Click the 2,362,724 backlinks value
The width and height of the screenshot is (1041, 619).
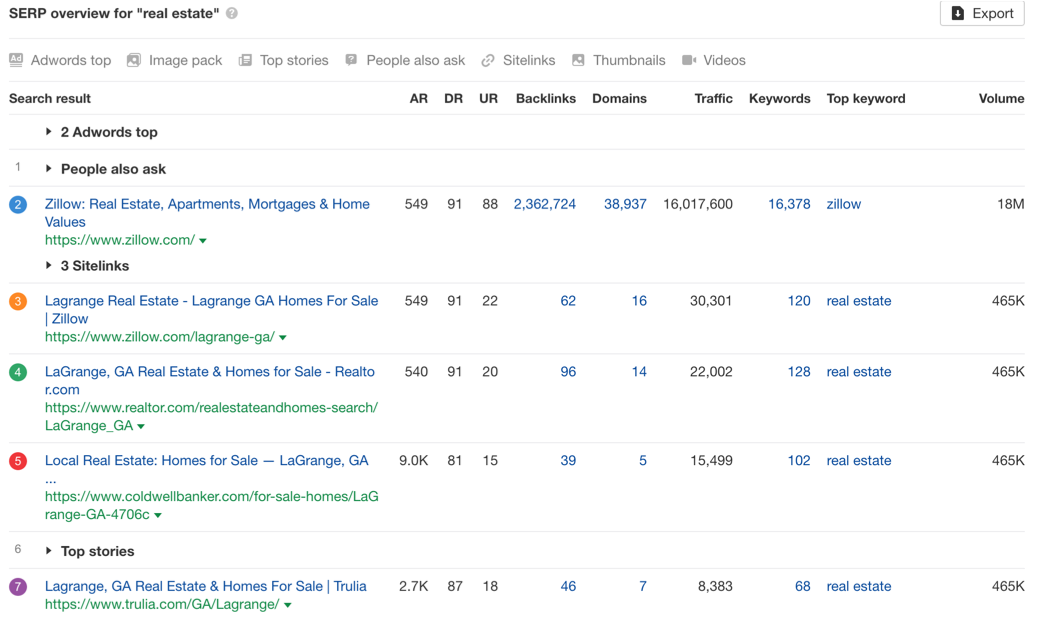tap(544, 205)
